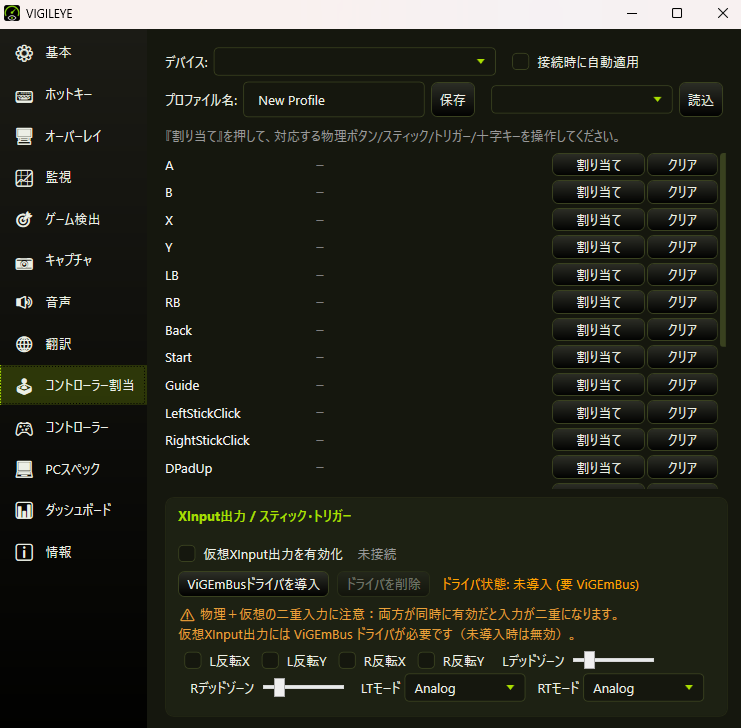The image size is (741, 728).
Task: Click 割り当て for the RightStickClick row
Action: 598,440
